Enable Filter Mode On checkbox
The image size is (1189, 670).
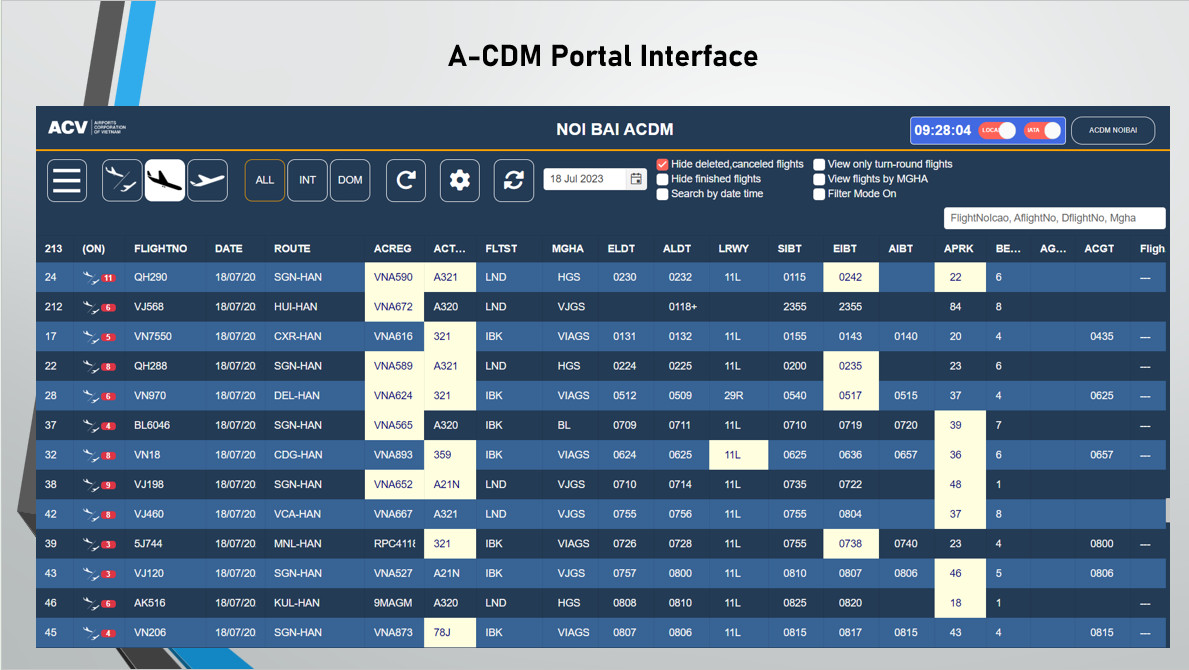pos(819,194)
